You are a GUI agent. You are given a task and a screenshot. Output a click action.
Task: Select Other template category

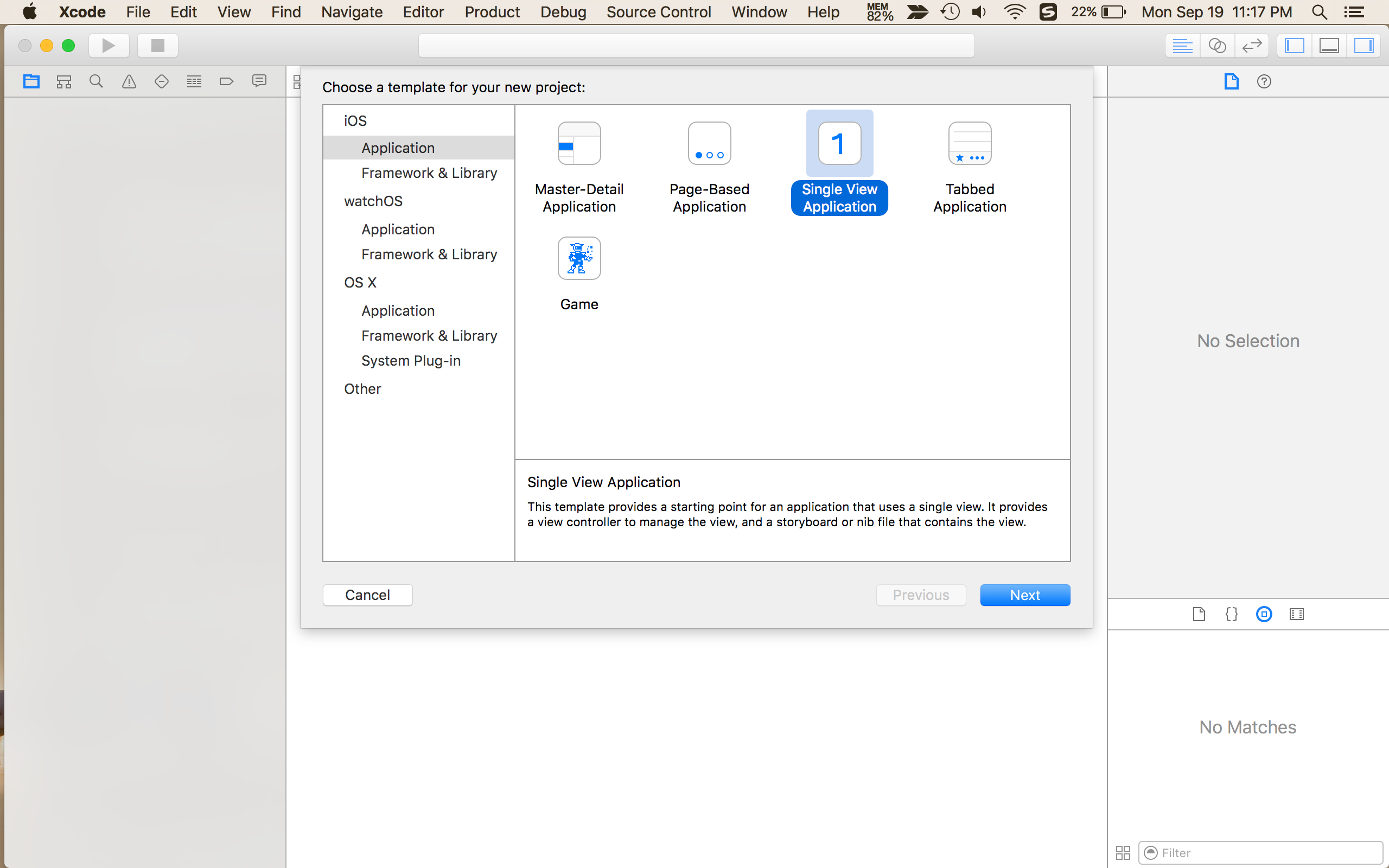[362, 388]
